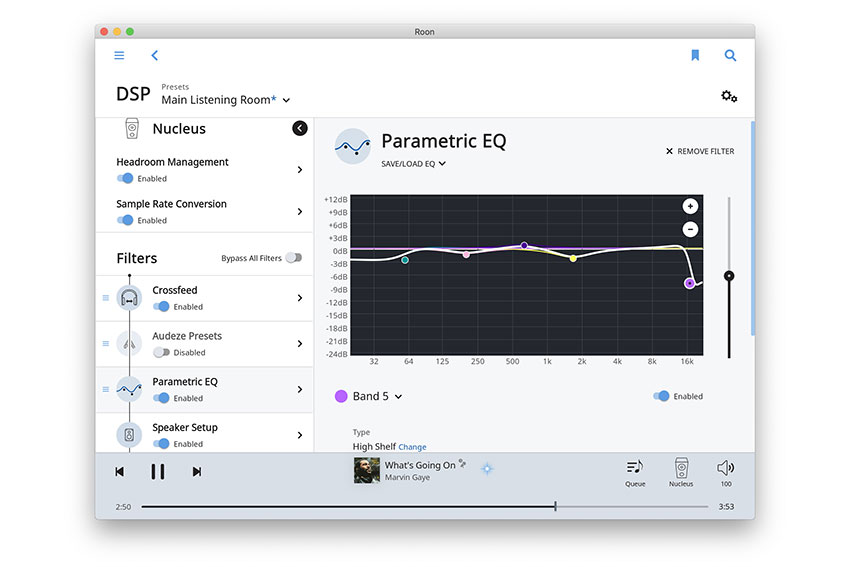The image size is (850, 567).
Task: Open Headroom Management settings
Action: [208, 169]
